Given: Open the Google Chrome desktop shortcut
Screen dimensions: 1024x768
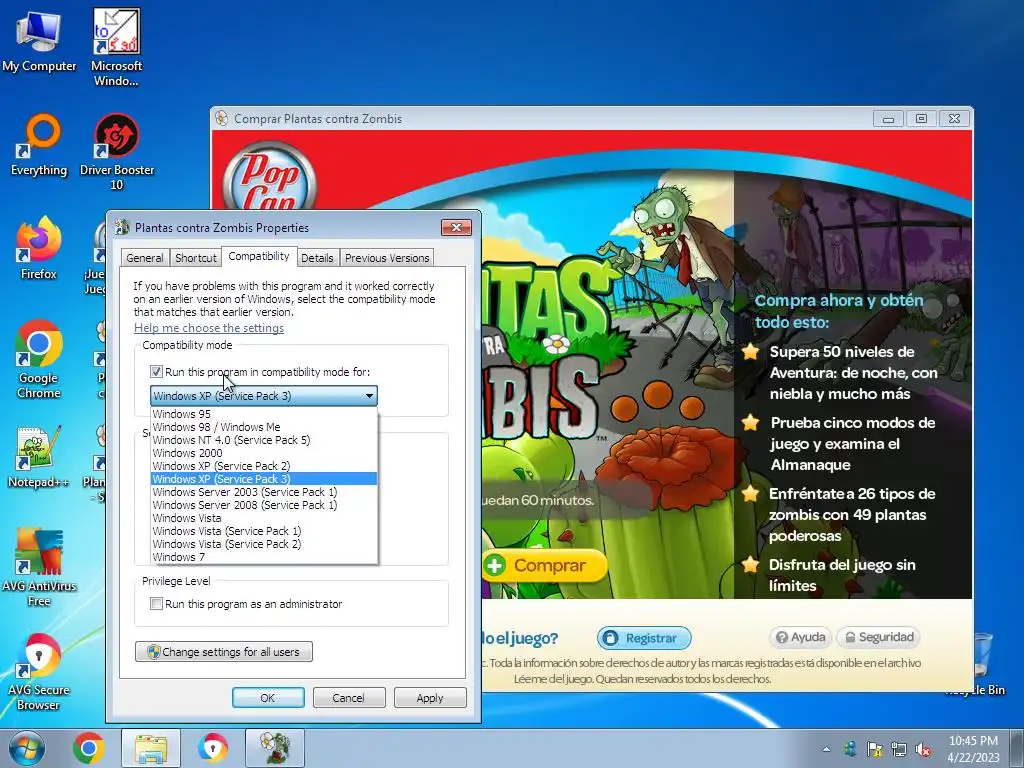Looking at the screenshot, I should (39, 359).
